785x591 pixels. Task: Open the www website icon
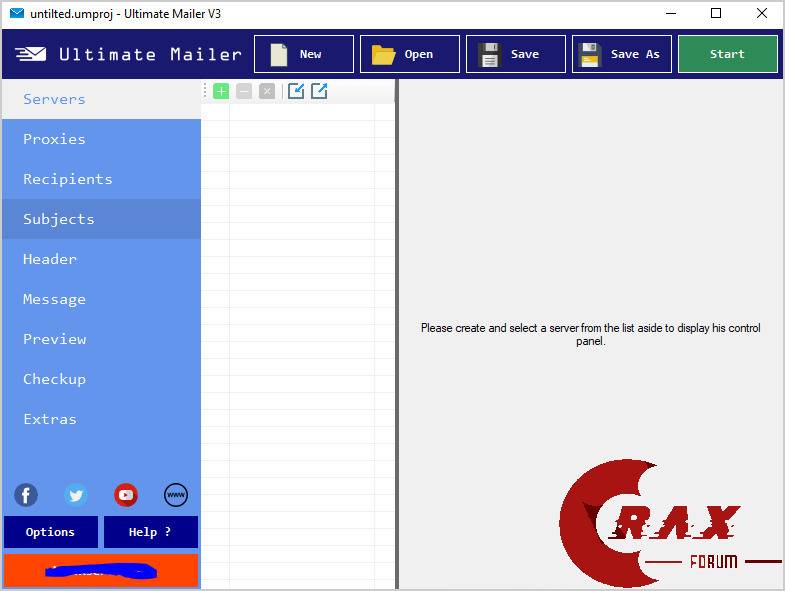tap(176, 495)
